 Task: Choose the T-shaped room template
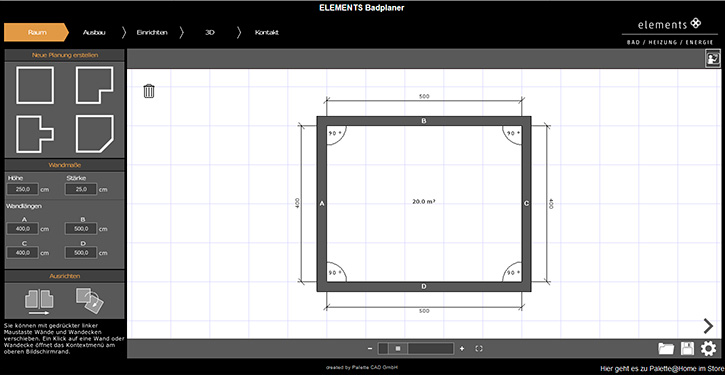tap(35, 134)
